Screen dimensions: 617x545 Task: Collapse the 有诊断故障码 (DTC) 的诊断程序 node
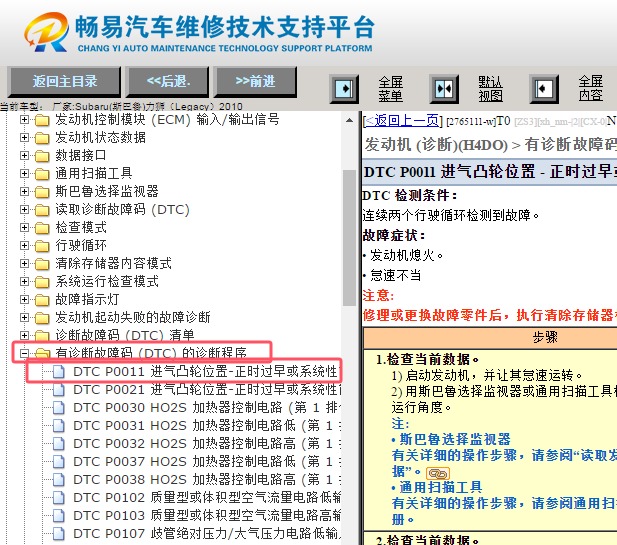click(24, 353)
